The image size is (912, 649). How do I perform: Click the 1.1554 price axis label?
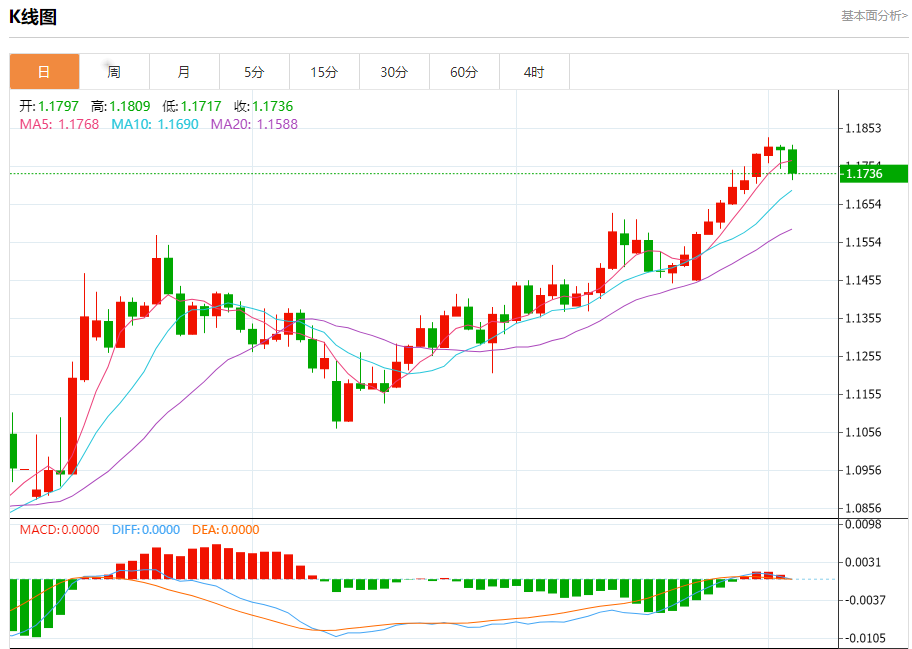(x=863, y=242)
